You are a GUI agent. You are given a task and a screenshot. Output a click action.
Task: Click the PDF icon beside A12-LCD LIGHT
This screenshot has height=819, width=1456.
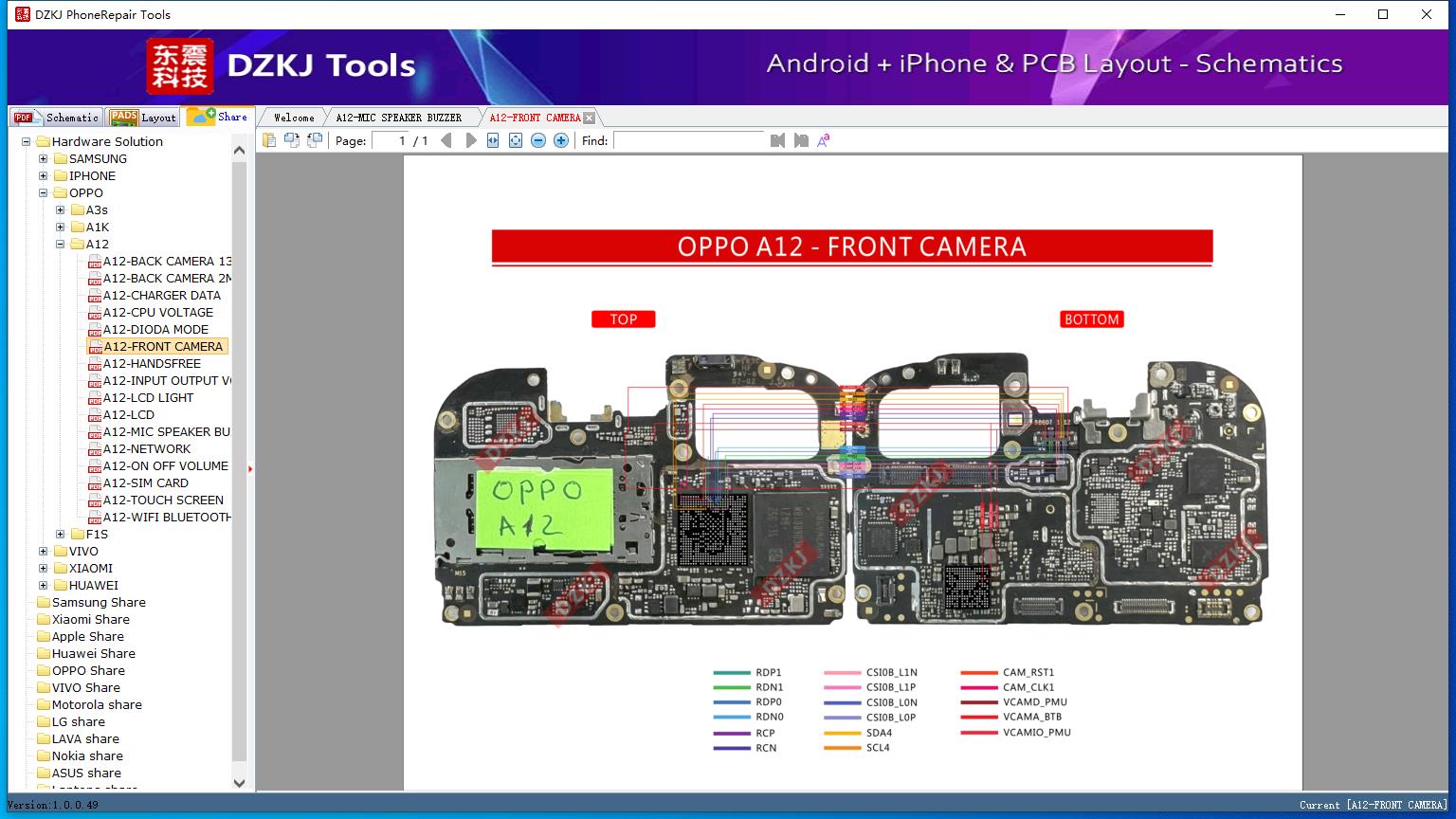pyautogui.click(x=95, y=398)
